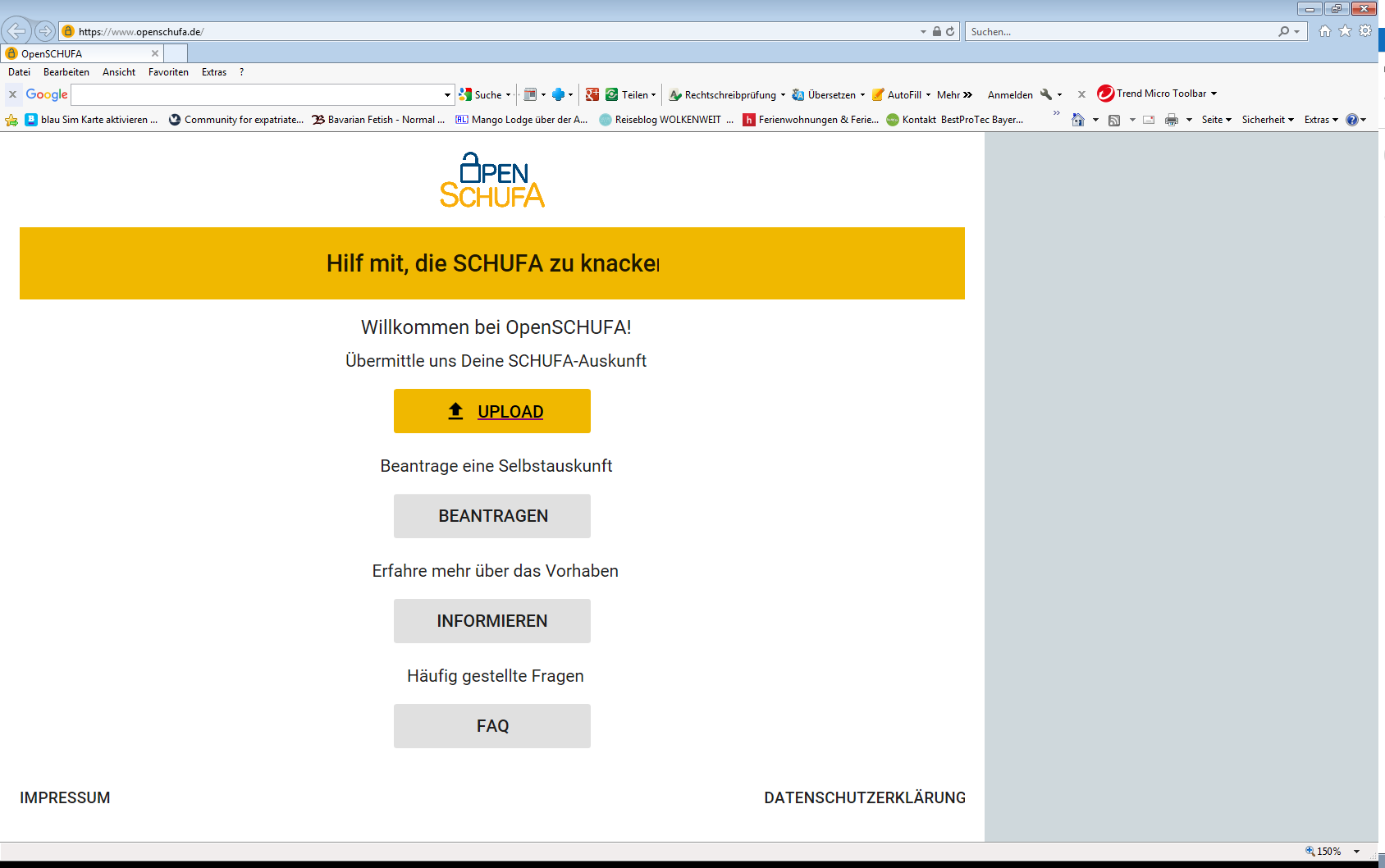
Task: Click the add-to-favorites-bar star icon
Action: tap(11, 120)
